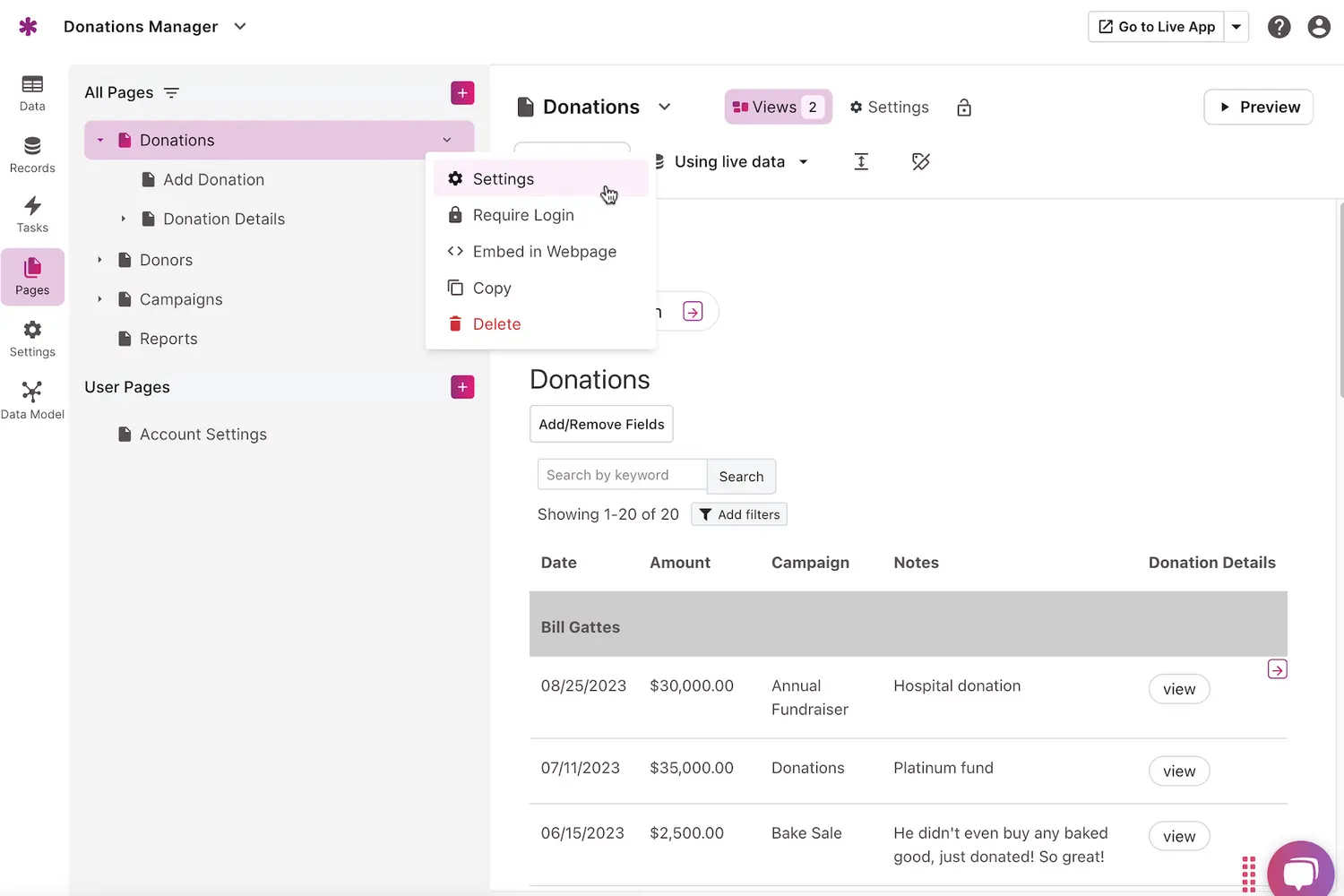This screenshot has height=896, width=1344.
Task: Choose Embed in Webpage menu option
Action: click(544, 252)
